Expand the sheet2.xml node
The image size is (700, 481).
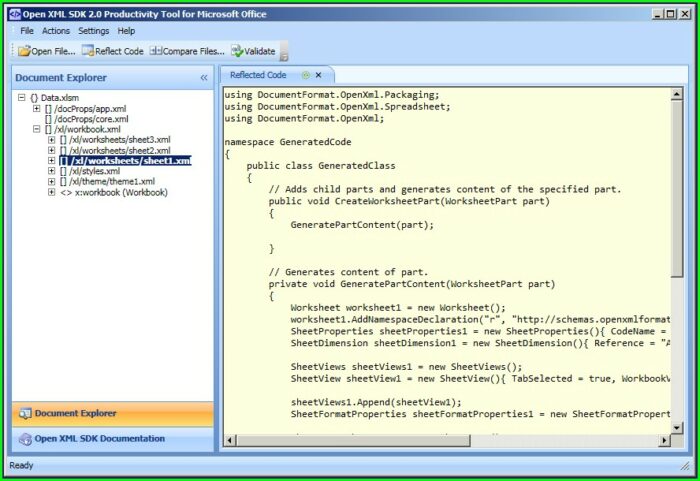click(x=52, y=151)
